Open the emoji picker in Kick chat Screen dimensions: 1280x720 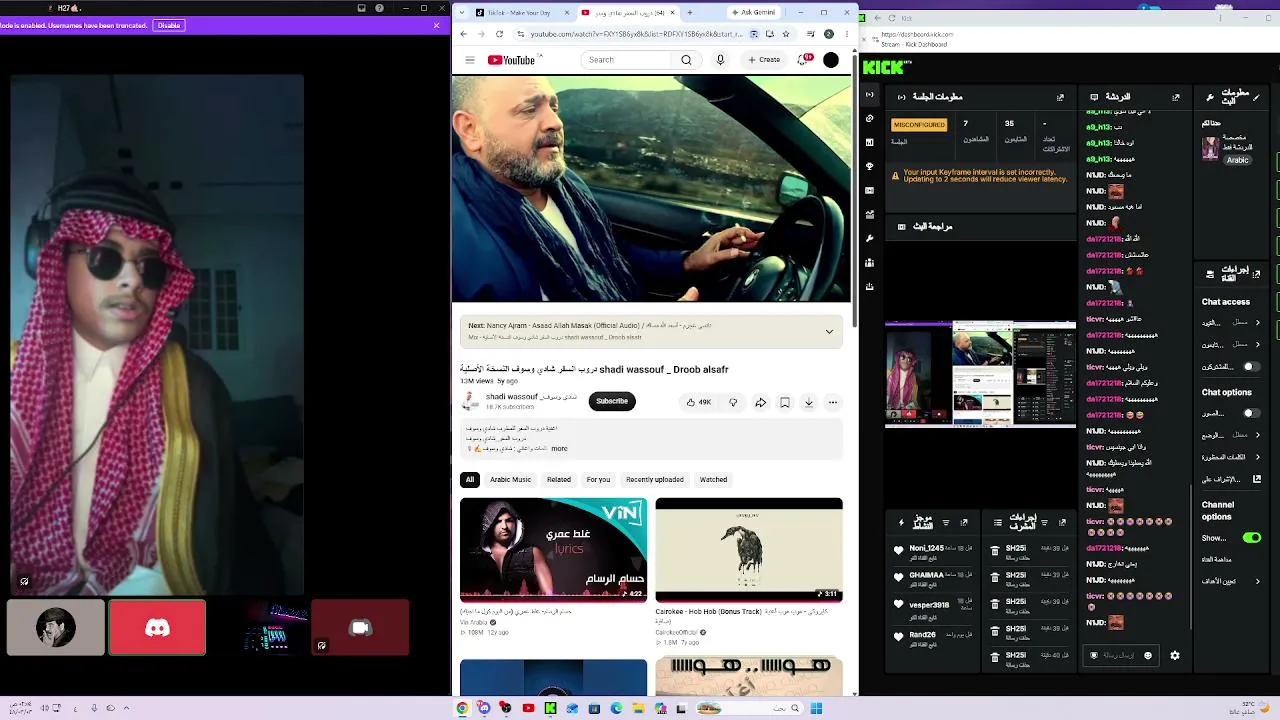tap(1148, 656)
